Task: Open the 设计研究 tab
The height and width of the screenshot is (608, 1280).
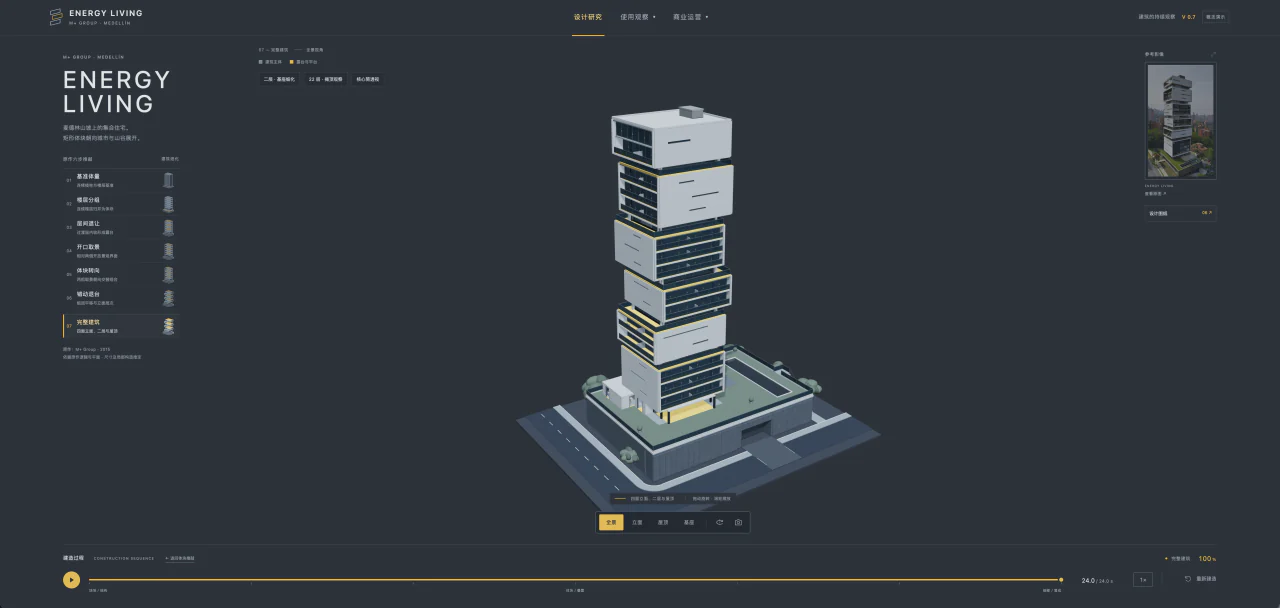Action: point(588,17)
